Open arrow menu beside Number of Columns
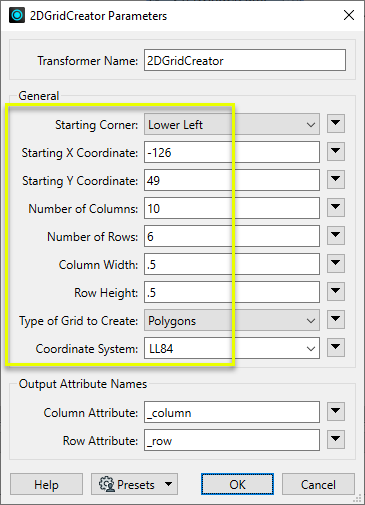Viewport: 365px width, 505px height. [336, 208]
